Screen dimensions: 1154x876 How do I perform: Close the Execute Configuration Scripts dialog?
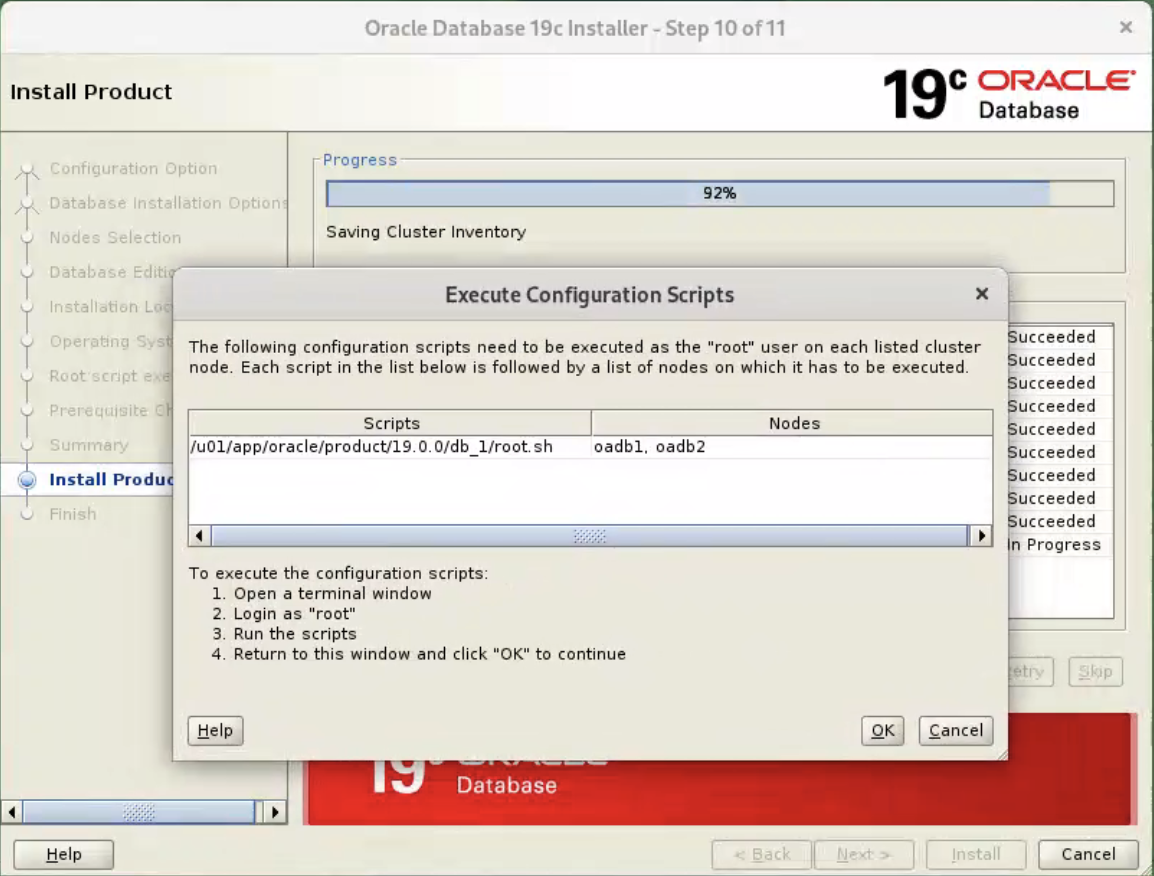pos(982,294)
